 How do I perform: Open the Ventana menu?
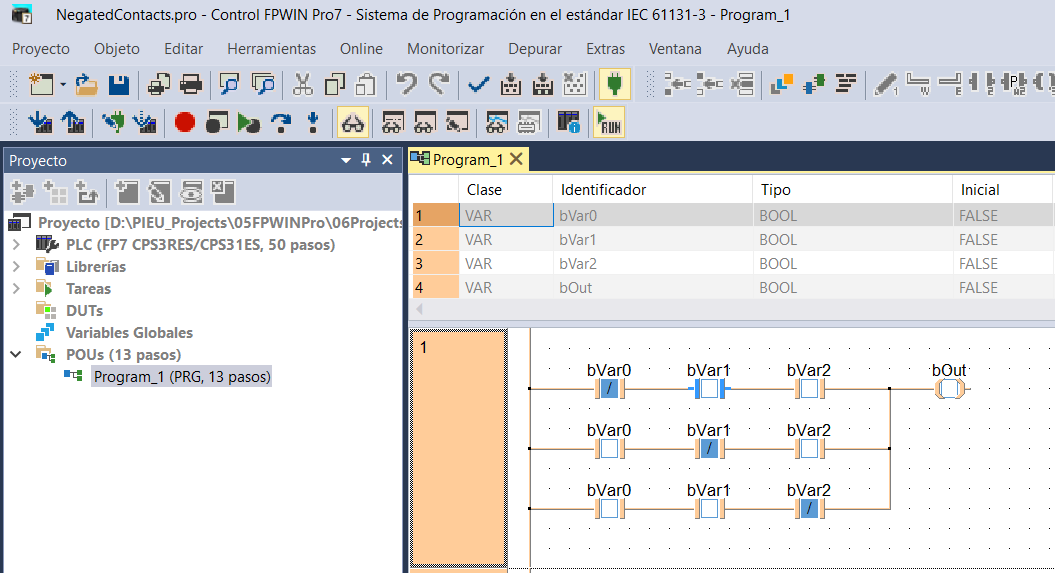[675, 49]
